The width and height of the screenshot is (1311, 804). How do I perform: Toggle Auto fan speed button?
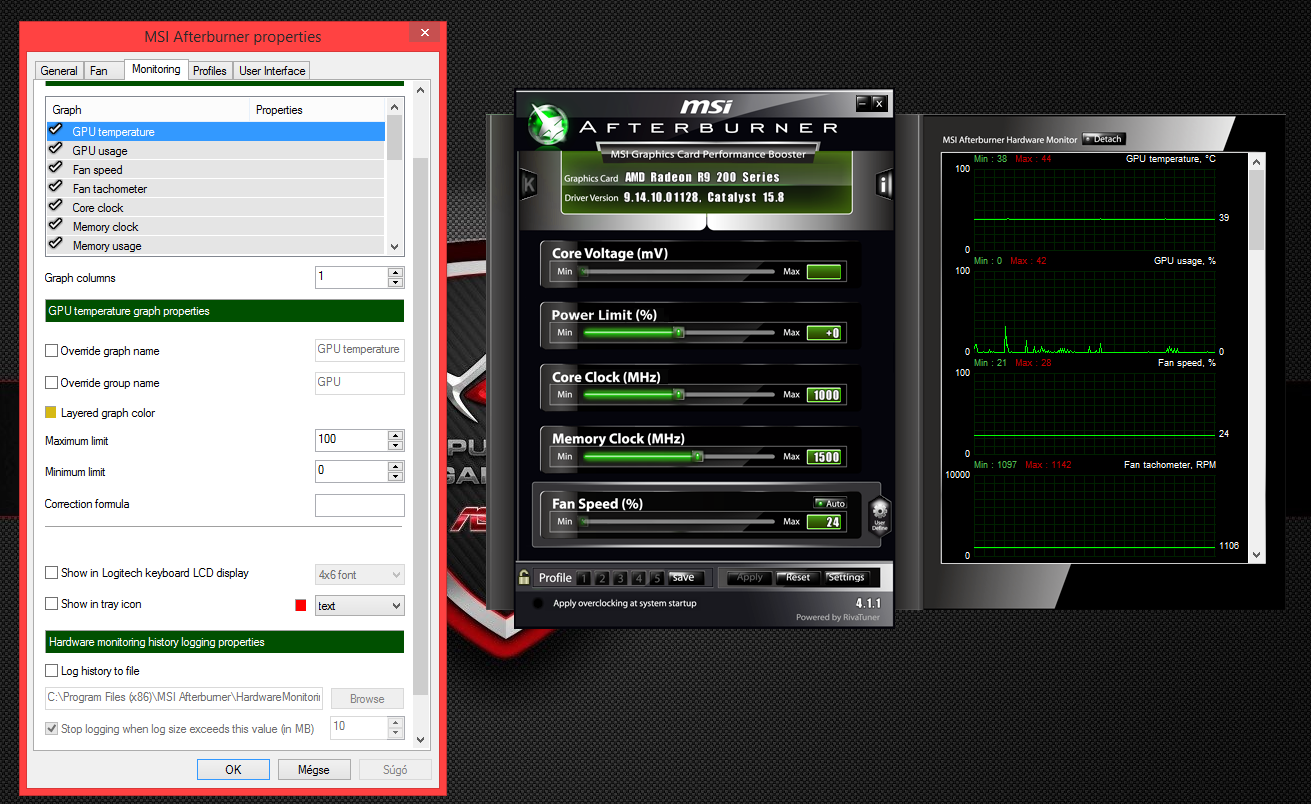[830, 503]
